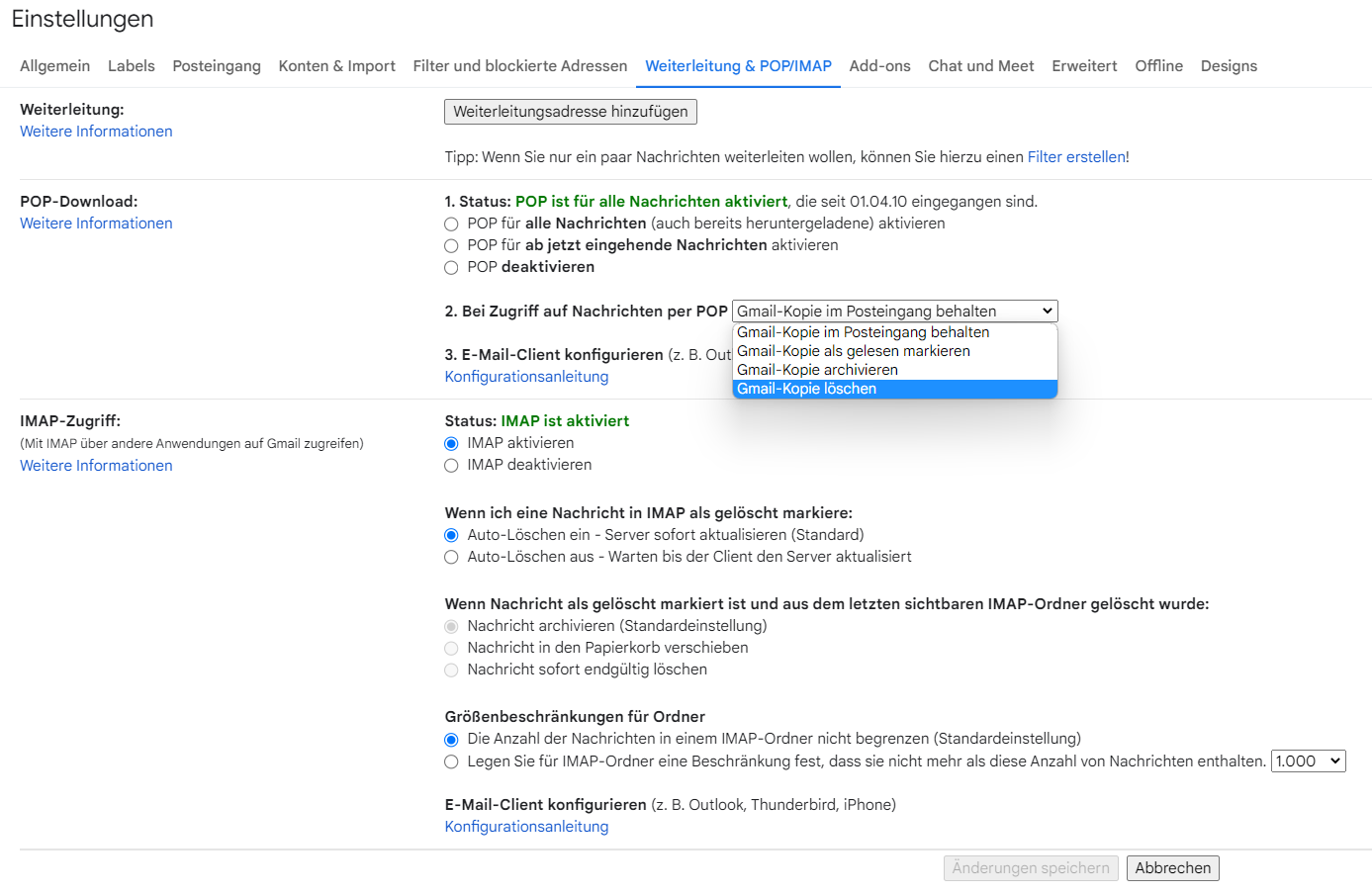1372x894 pixels.
Task: Select the IMAP deaktivieren radio button
Action: (x=451, y=466)
